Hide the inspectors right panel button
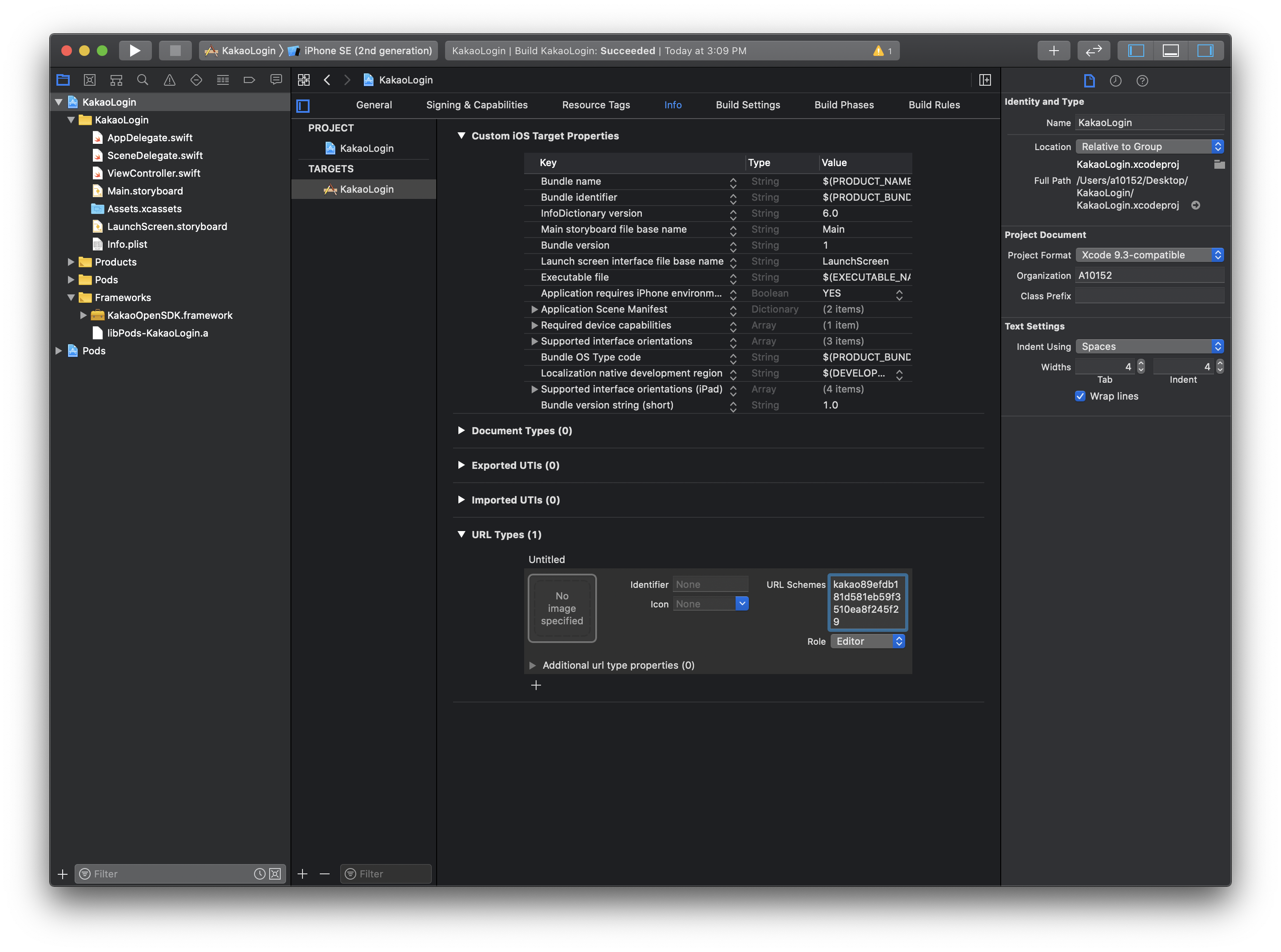Screen dimensions: 1281x952 1205,51
